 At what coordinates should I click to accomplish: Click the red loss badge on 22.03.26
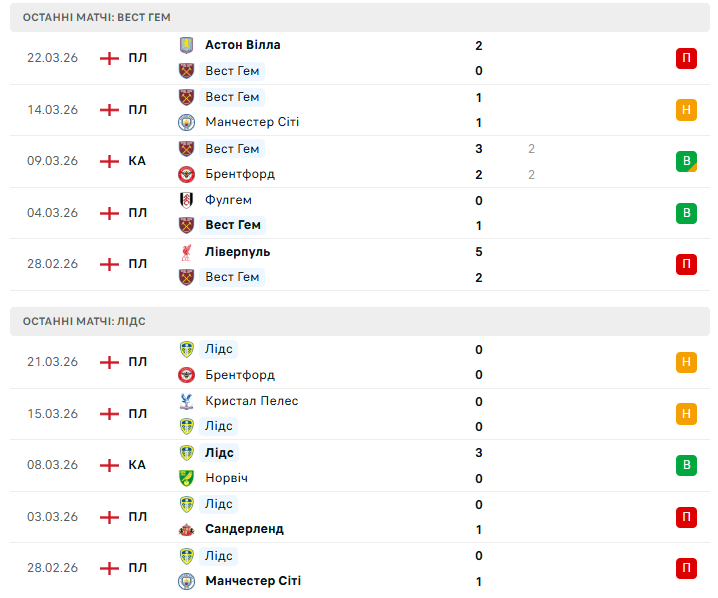(x=686, y=58)
